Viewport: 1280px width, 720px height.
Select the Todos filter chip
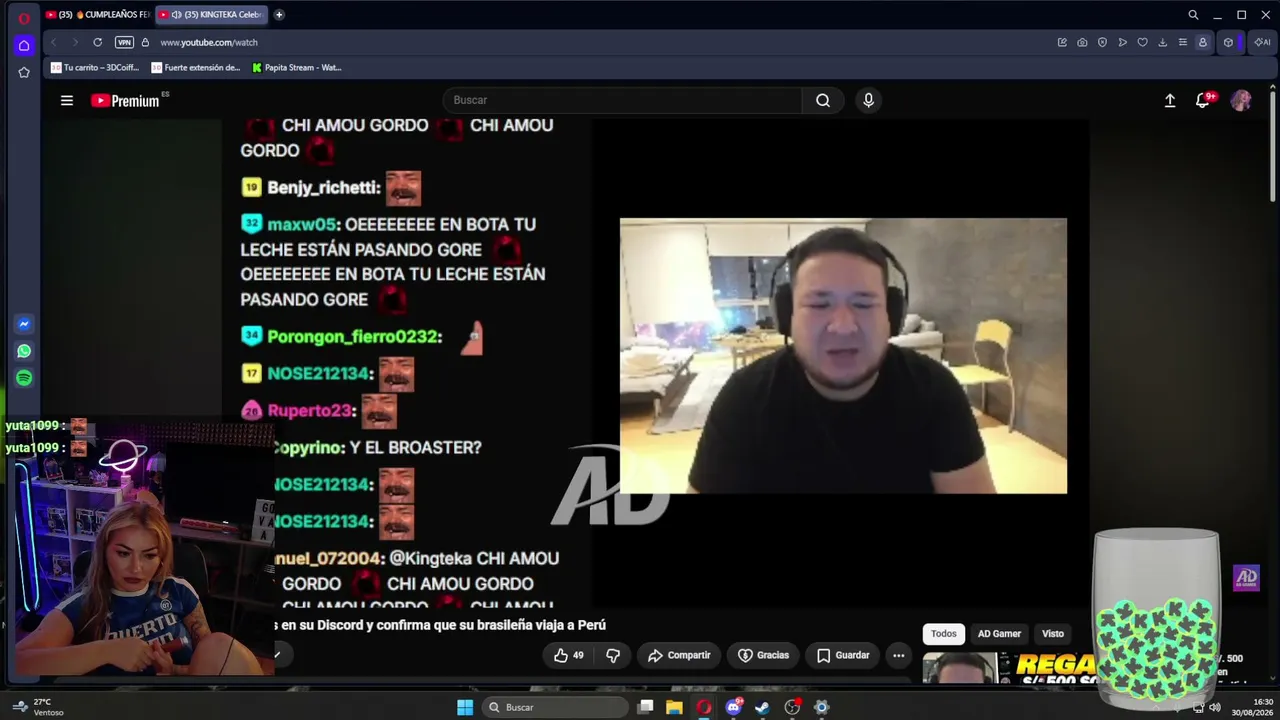coord(944,633)
